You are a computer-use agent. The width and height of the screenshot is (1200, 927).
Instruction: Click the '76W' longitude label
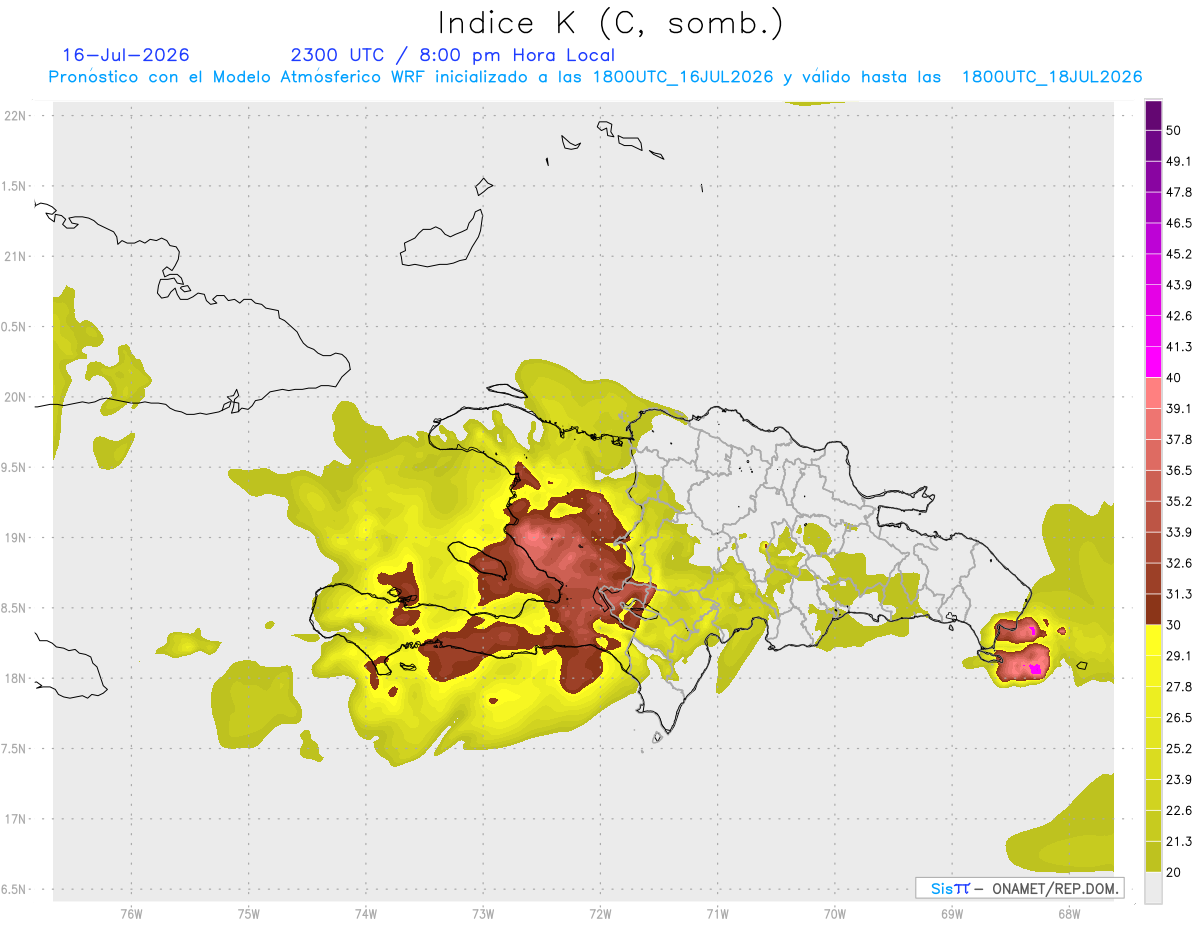coord(131,913)
